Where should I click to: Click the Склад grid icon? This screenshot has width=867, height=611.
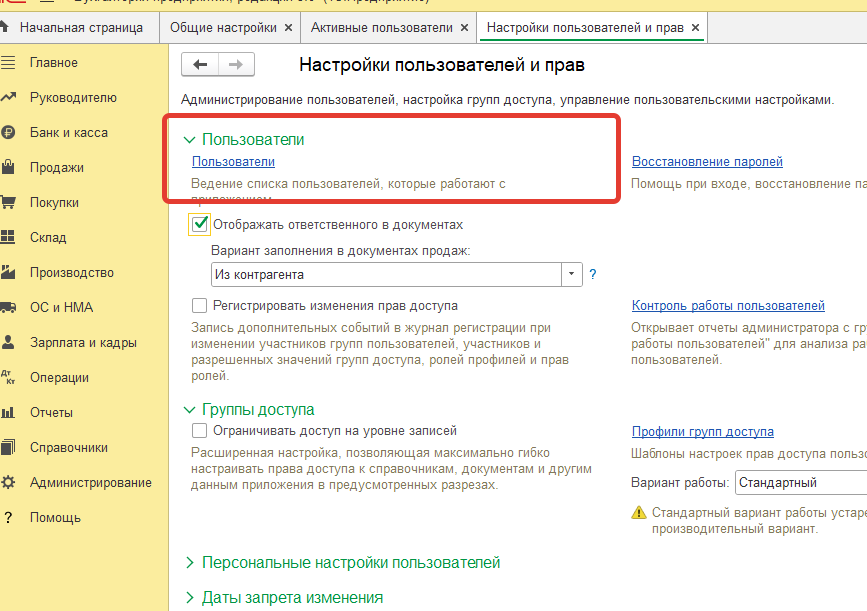[x=8, y=237]
